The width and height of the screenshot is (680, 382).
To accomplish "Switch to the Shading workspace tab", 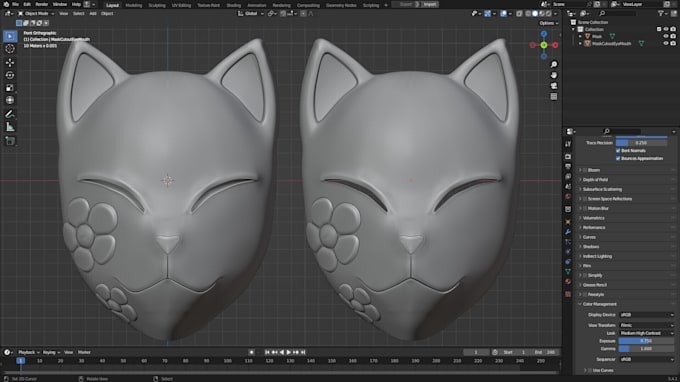I will 233,5.
